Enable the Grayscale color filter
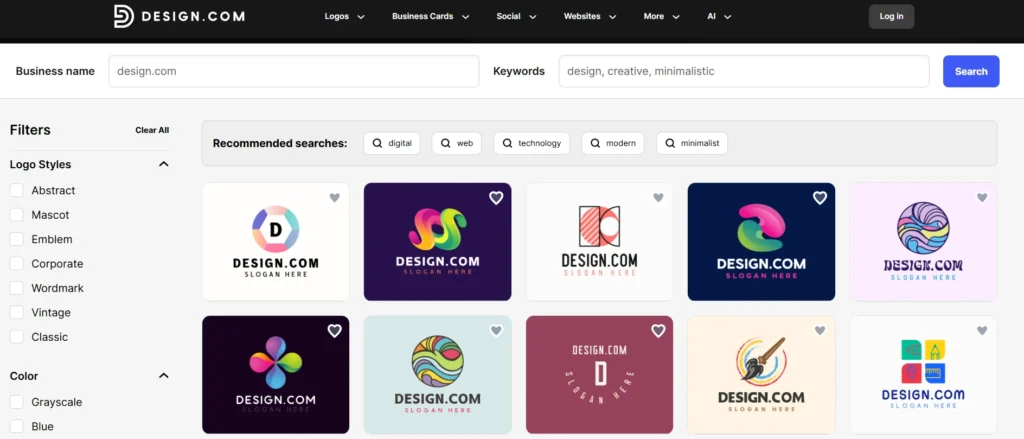 (x=17, y=402)
